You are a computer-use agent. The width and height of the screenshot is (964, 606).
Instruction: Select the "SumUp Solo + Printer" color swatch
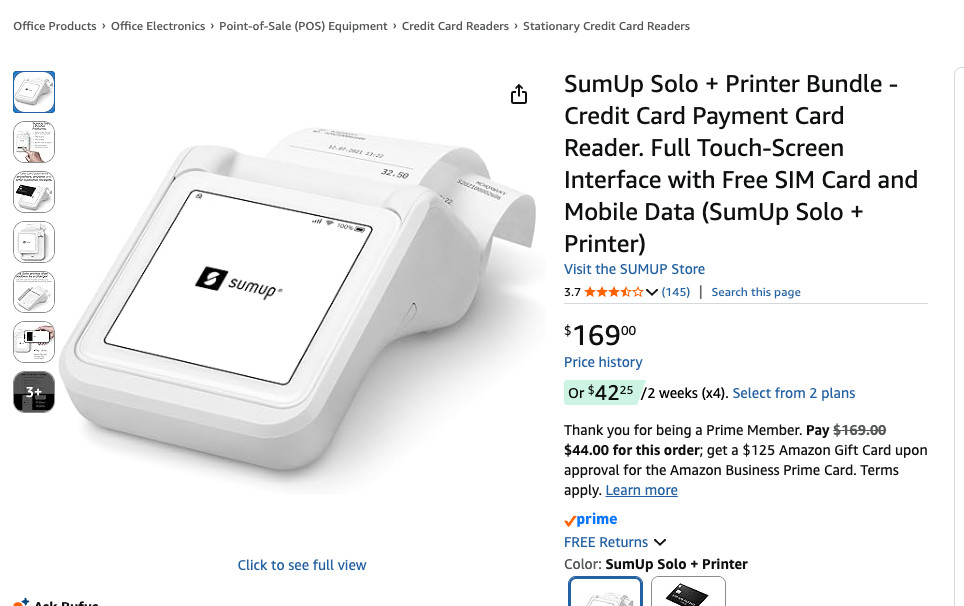tap(605, 595)
